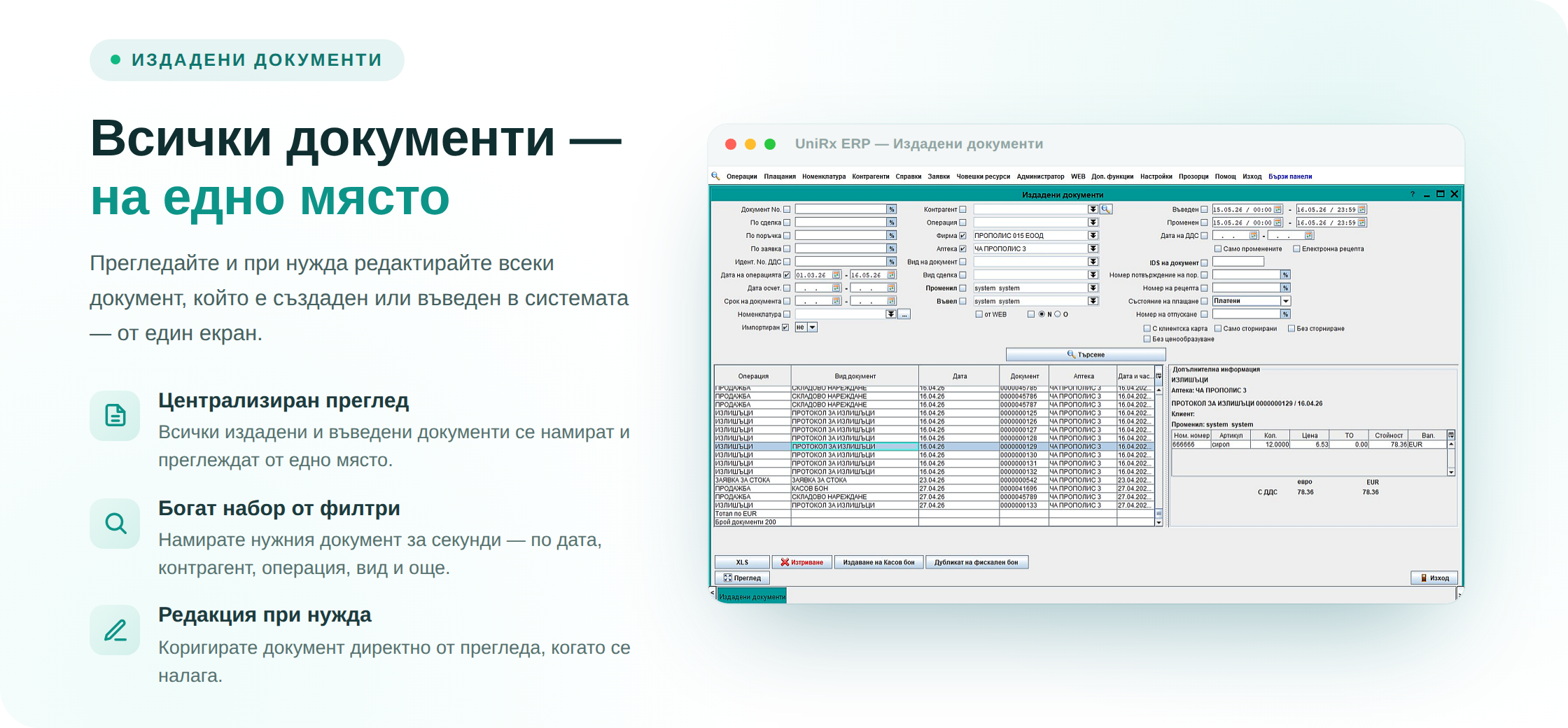This screenshot has height=728, width=1568.
Task: Click the Преглед preview button
Action: tap(742, 577)
